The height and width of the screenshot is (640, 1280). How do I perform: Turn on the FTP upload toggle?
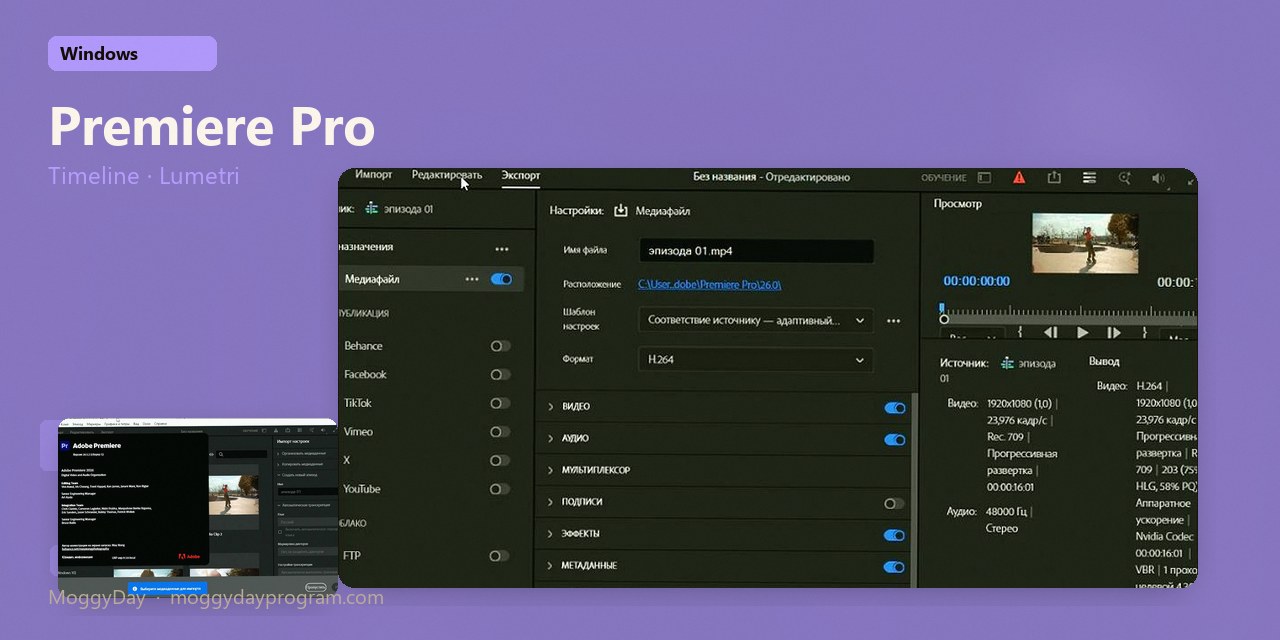pos(498,556)
